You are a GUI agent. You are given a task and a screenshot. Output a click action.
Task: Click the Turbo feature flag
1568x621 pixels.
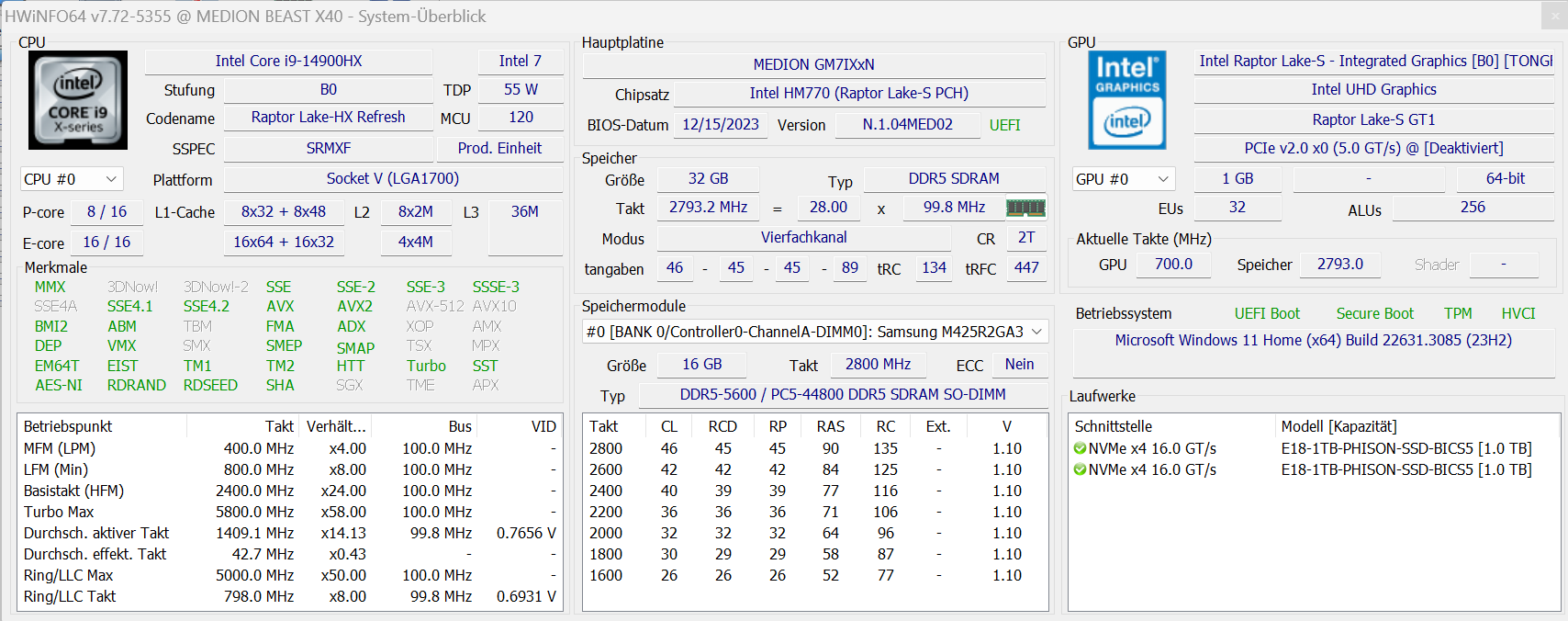click(426, 366)
